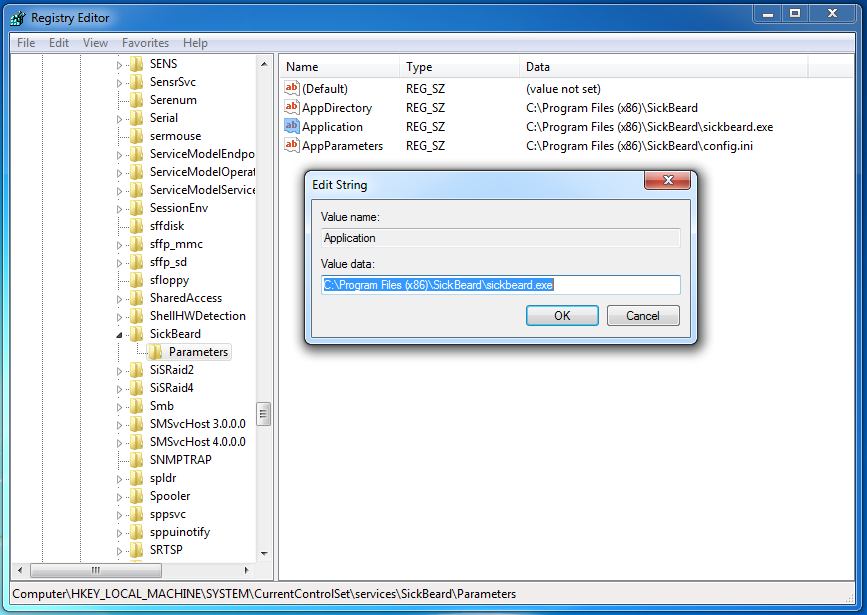Click the Spooler folder icon
The image size is (867, 615).
pos(137,496)
